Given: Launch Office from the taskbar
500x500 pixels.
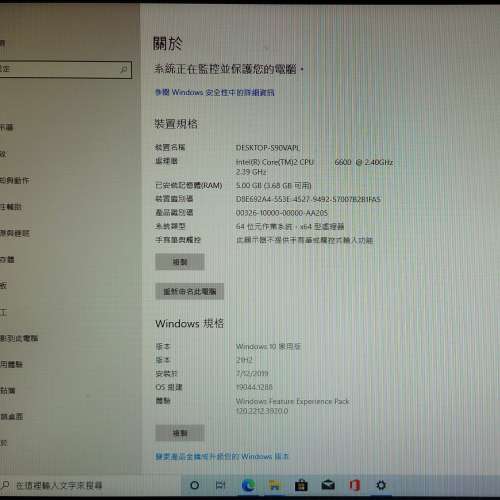Looking at the screenshot, I should point(354,485).
